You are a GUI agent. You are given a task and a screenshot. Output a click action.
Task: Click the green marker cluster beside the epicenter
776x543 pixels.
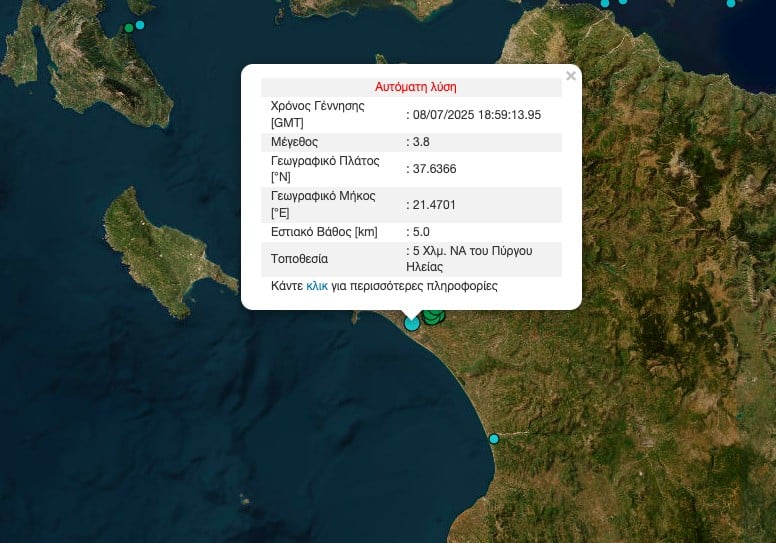[434, 317]
